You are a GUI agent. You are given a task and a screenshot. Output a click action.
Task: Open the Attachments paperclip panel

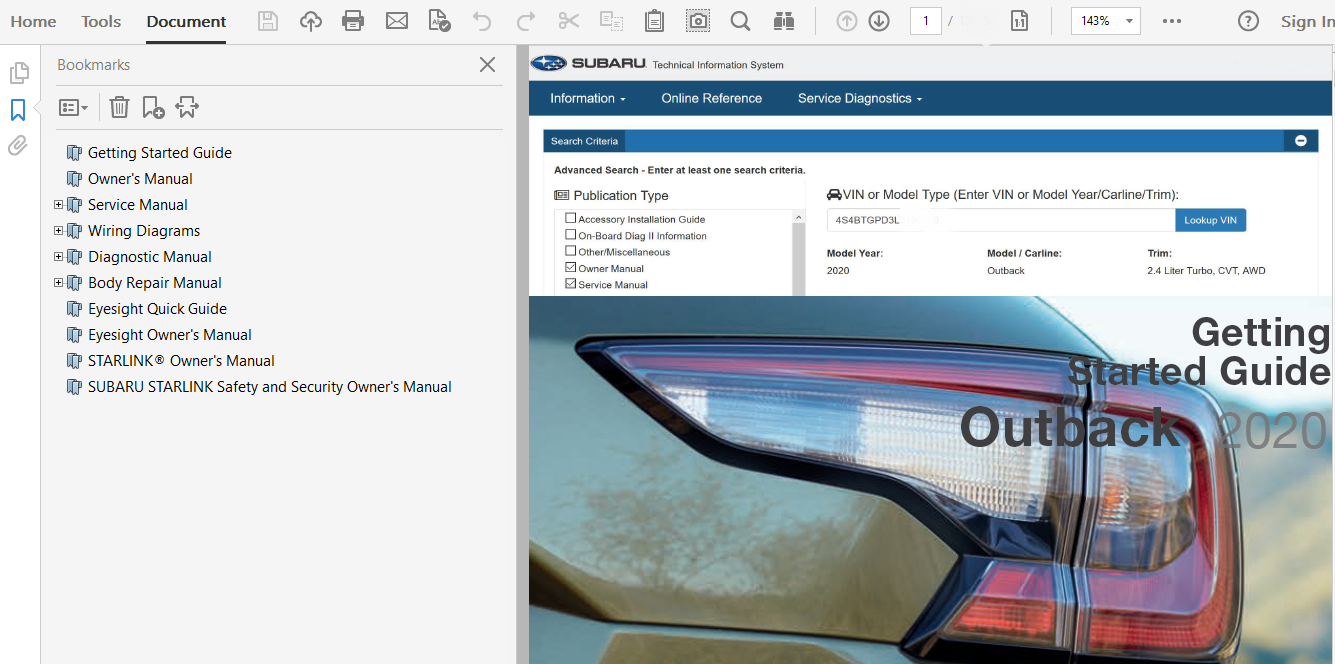(x=18, y=146)
